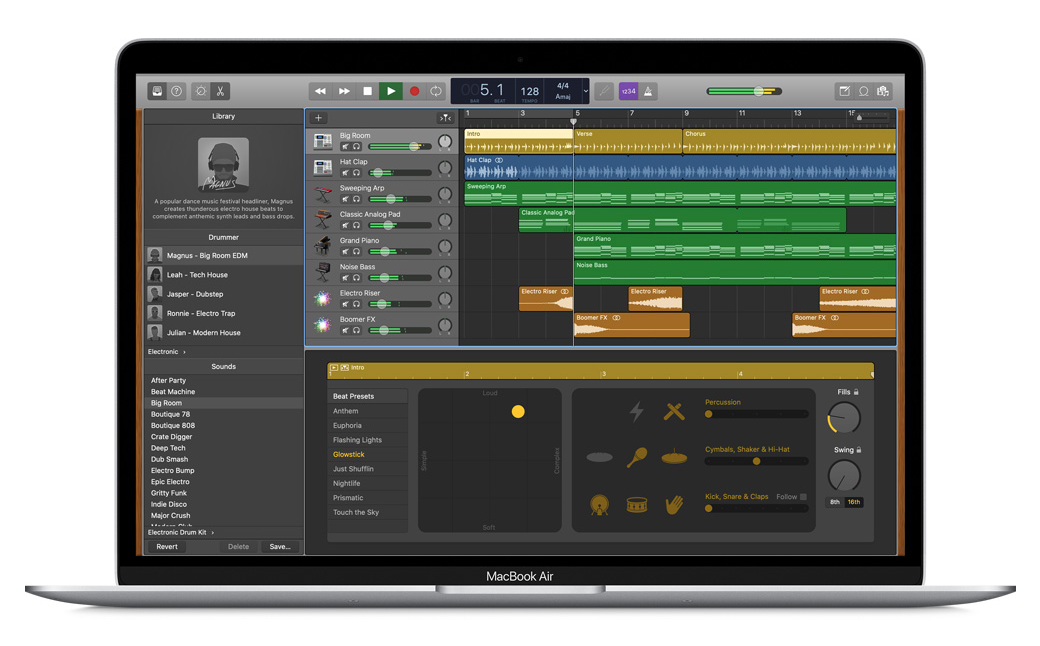The height and width of the screenshot is (646, 1040).
Task: Click the 4/4 time signature display
Action: [562, 86]
